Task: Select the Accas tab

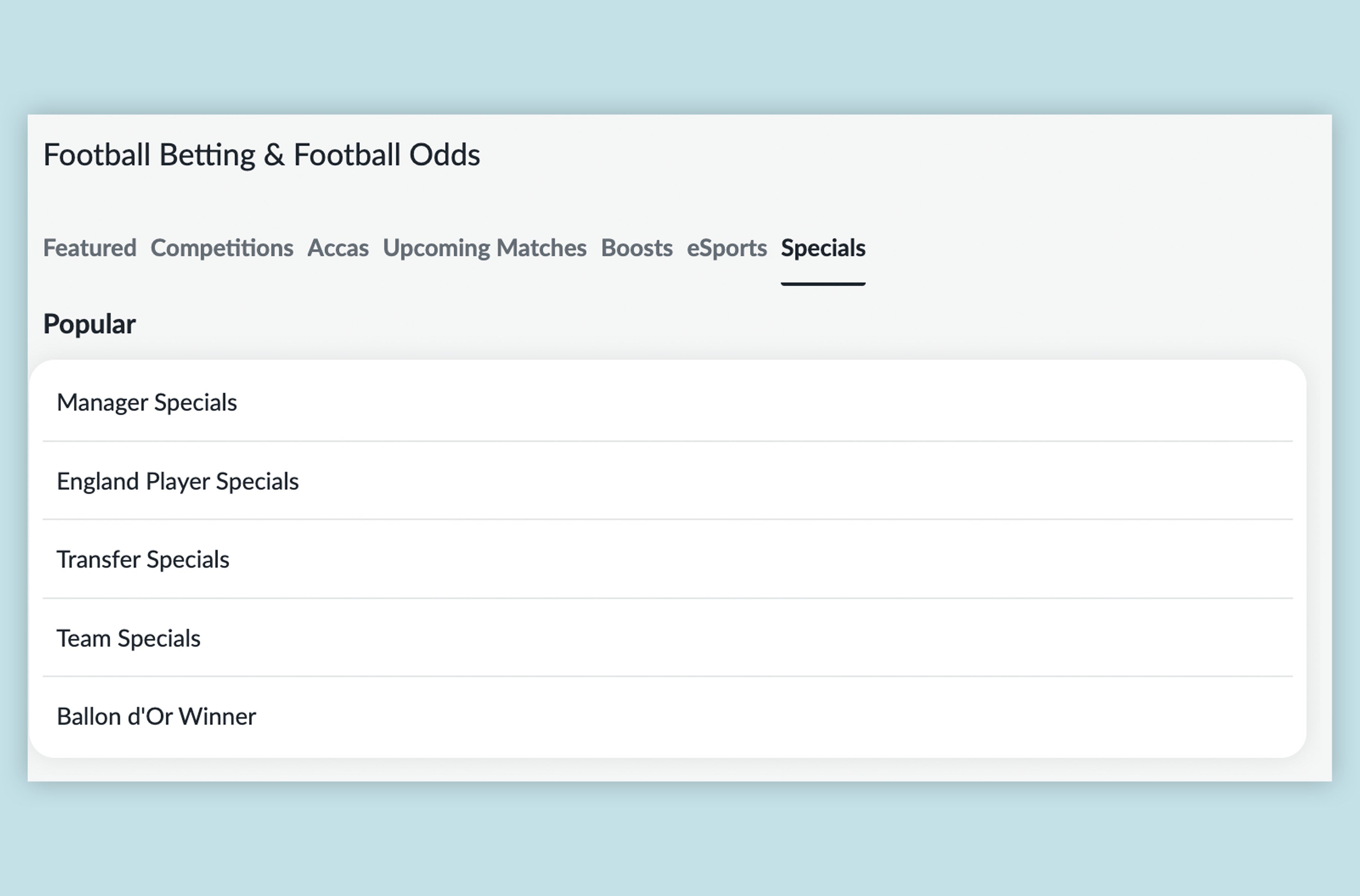Action: [338, 248]
